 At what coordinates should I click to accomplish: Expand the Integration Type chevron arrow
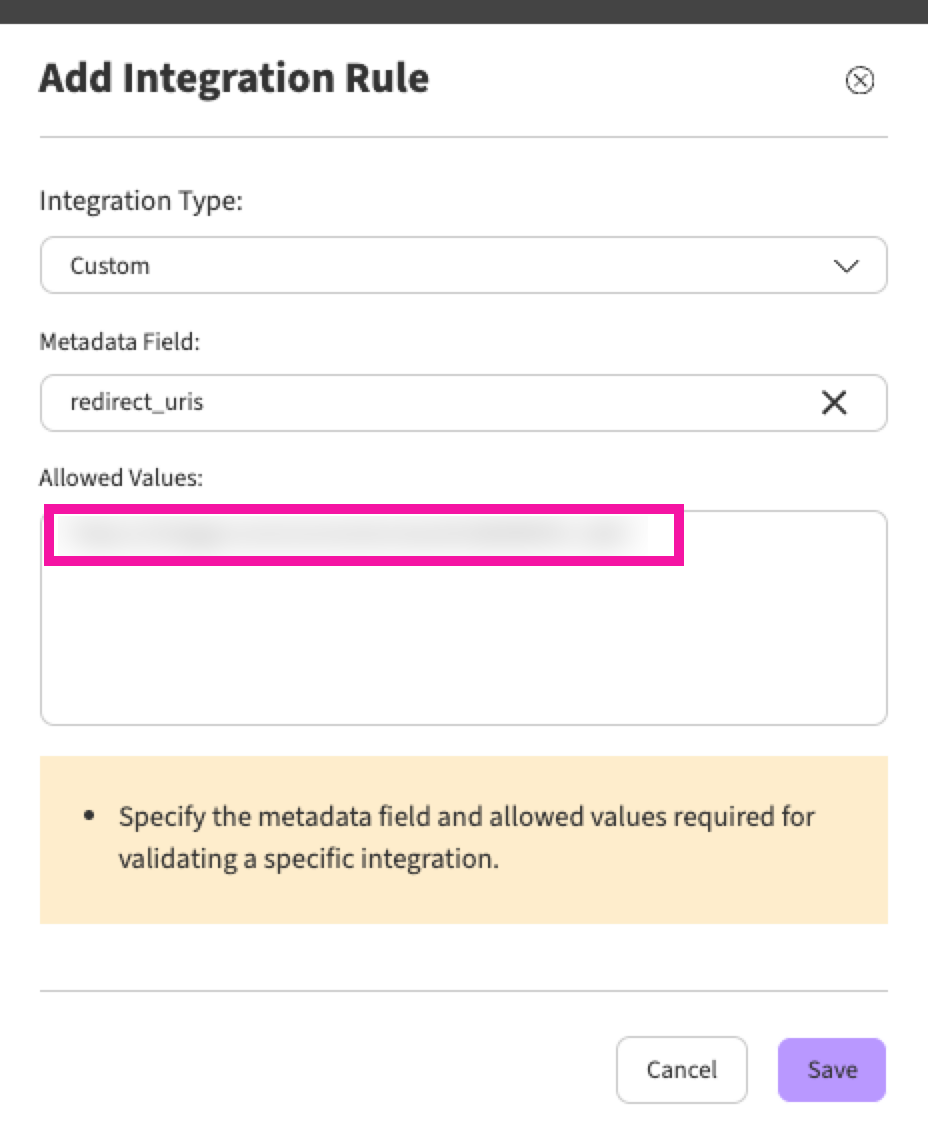coord(846,266)
